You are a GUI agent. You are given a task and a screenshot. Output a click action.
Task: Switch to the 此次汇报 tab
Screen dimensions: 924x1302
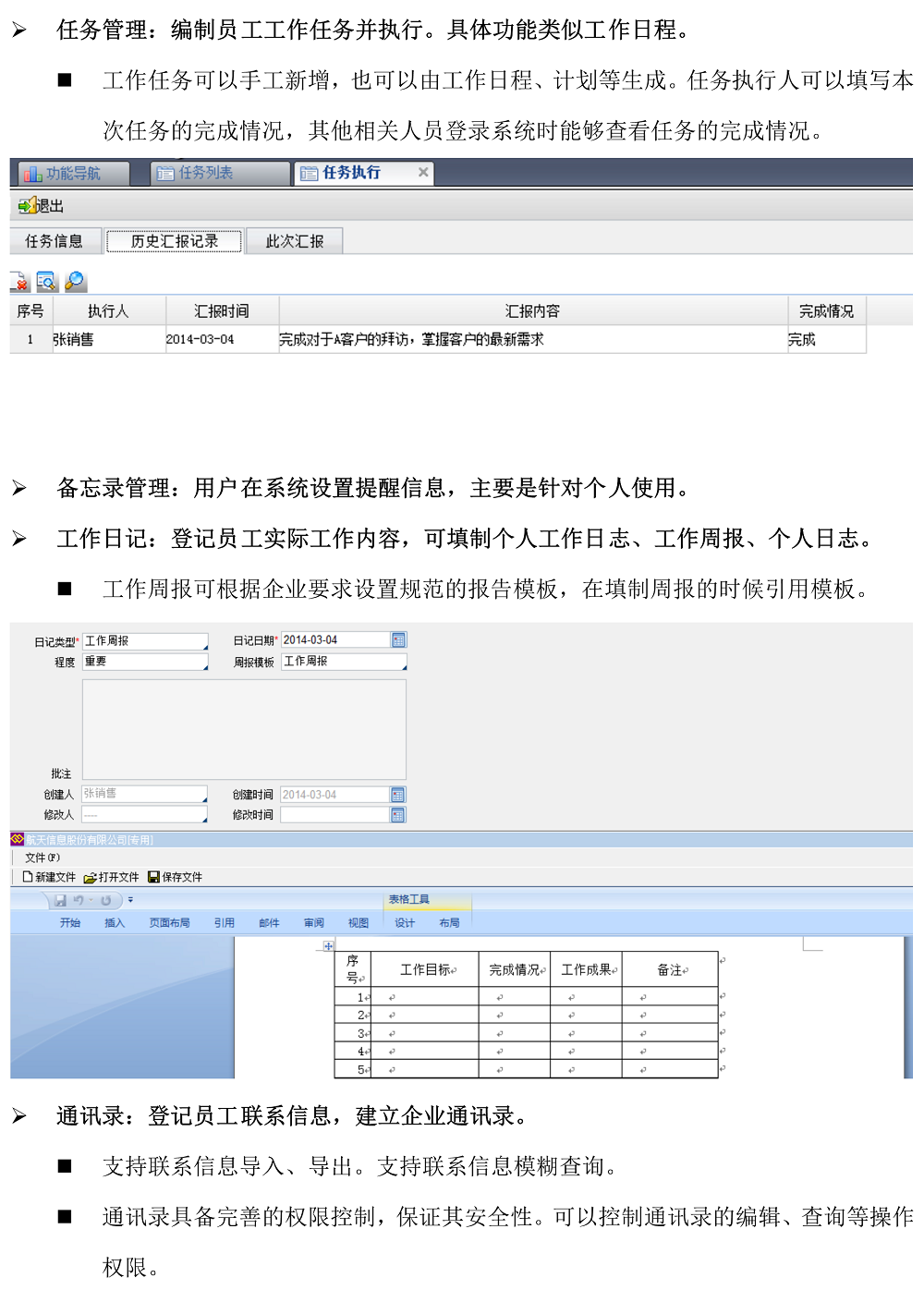coord(295,241)
